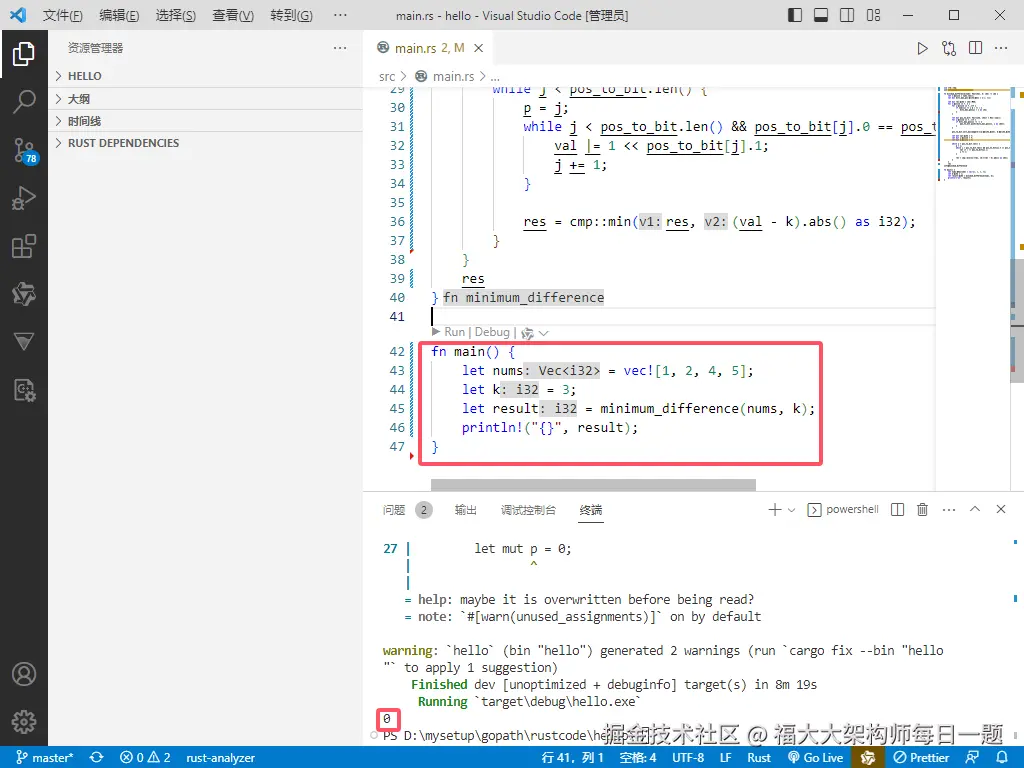Open the 转到(G) menu
This screenshot has height=768, width=1024.
click(x=291, y=15)
